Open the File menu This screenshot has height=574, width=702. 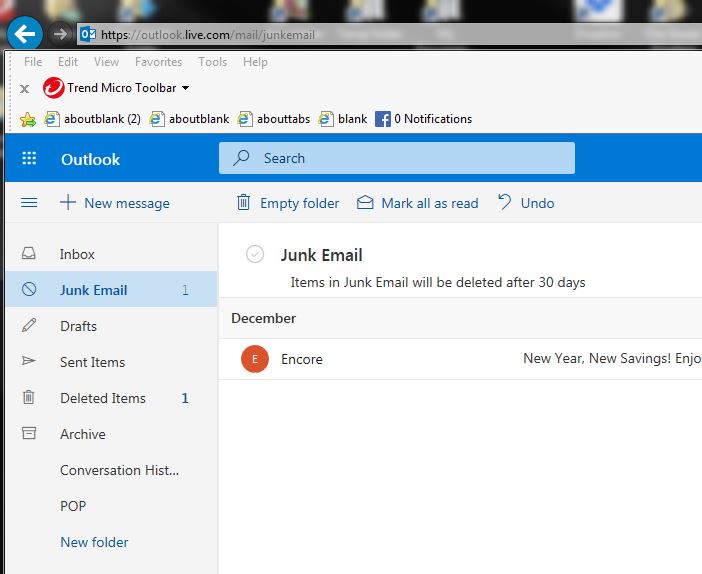(x=33, y=62)
